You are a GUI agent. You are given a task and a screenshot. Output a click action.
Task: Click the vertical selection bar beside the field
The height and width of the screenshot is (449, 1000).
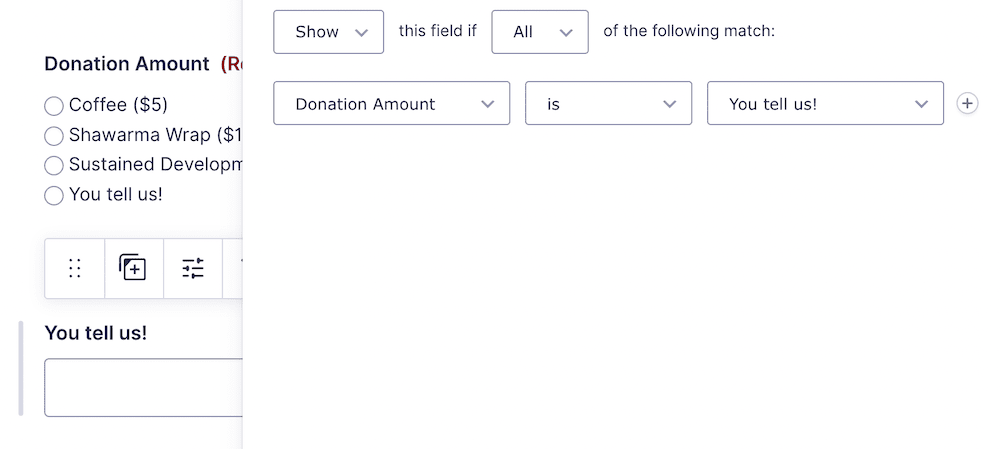pos(21,368)
